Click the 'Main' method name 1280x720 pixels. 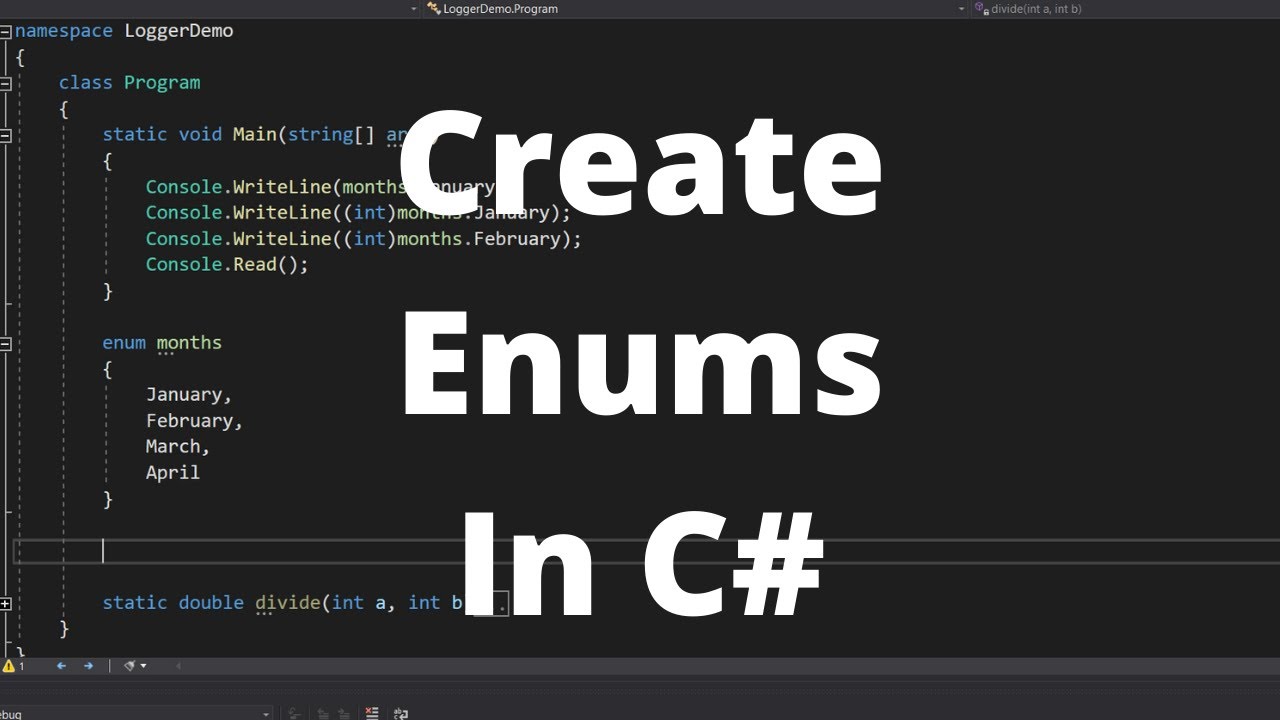254,135
